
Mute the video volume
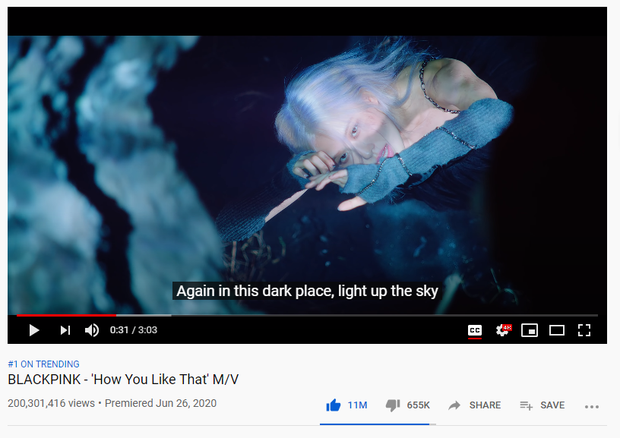tap(92, 330)
